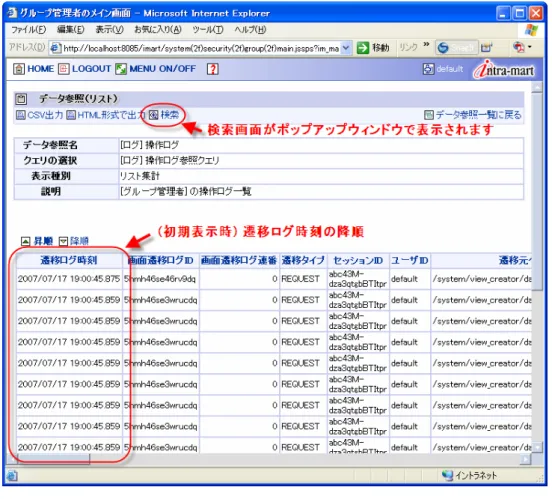Export via HTML形式で出力 link

tap(111, 115)
